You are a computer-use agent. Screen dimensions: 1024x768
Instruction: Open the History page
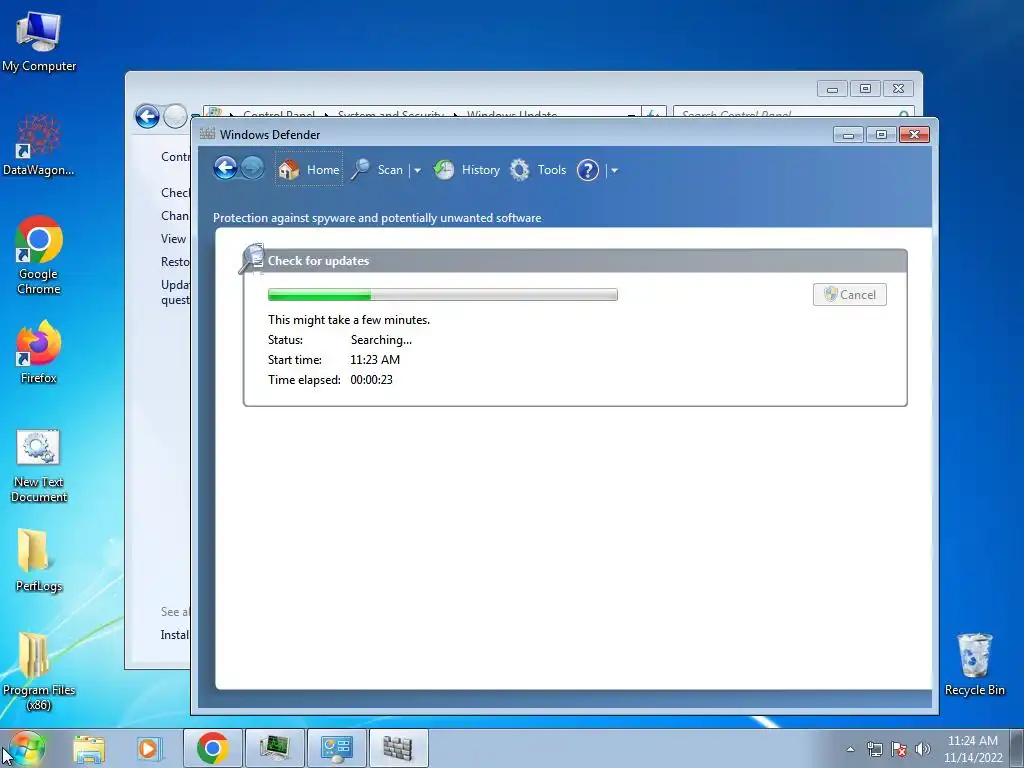[x=466, y=170]
